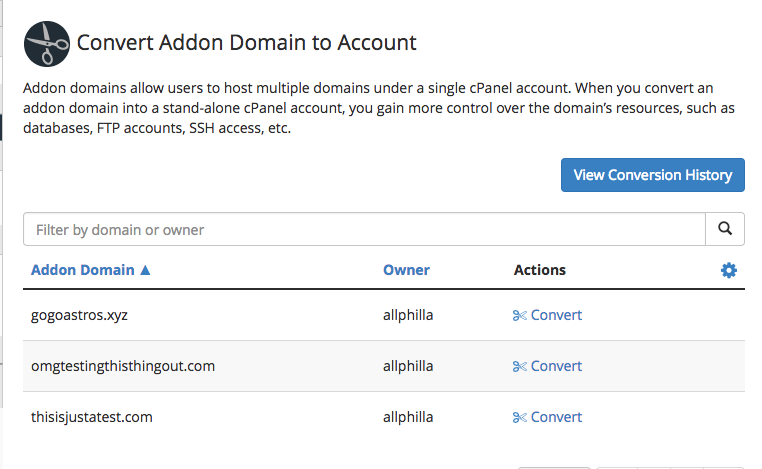Click the magnifying glass search button

point(725,229)
